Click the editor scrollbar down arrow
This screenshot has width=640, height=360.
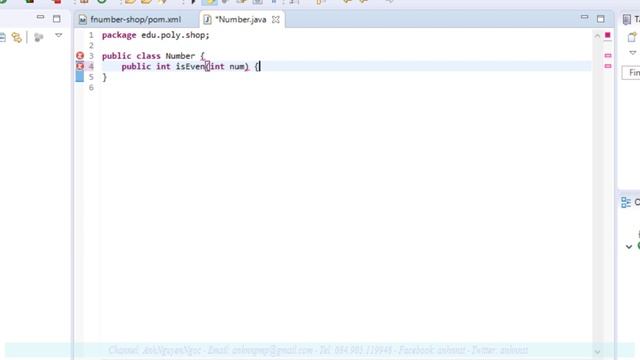click(597, 352)
